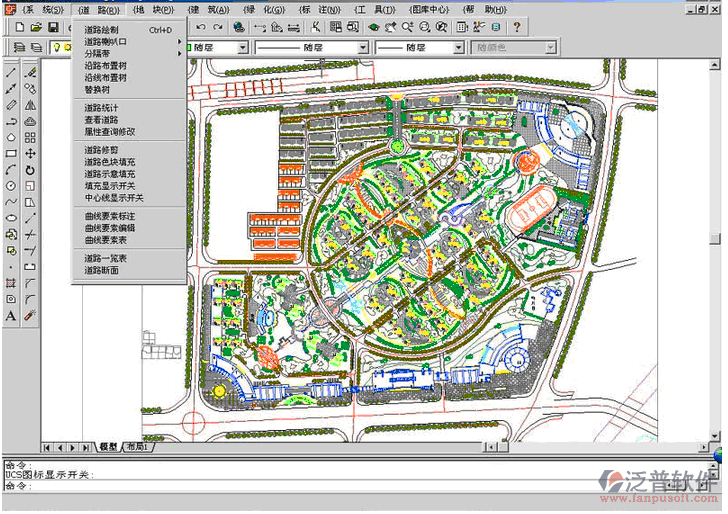Choose the Multiline Text 'A' tool
The height and width of the screenshot is (514, 728).
click(x=11, y=316)
